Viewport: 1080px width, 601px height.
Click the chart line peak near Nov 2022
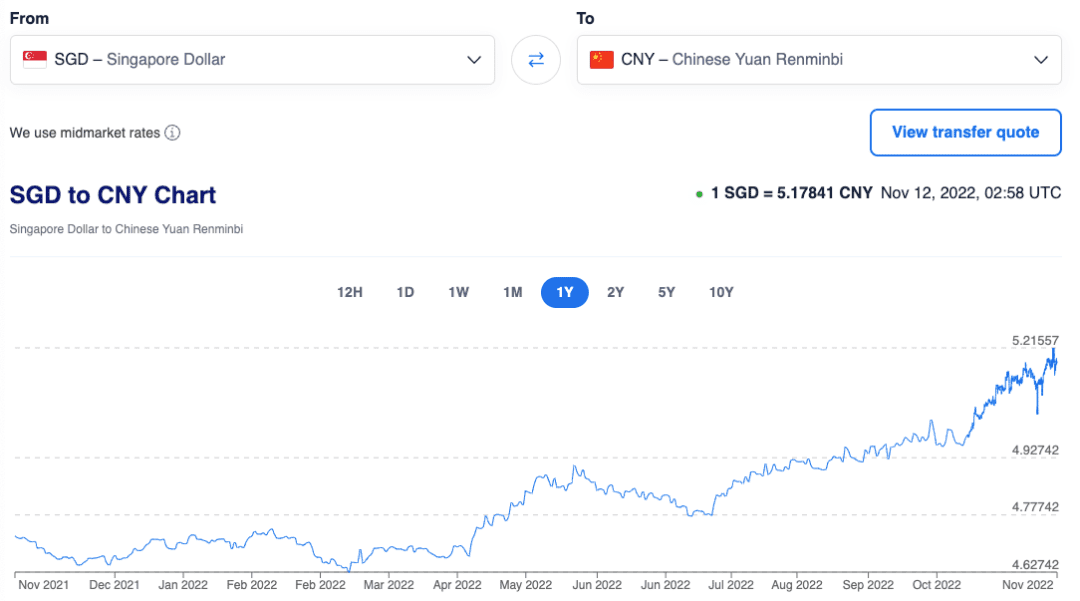[x=1053, y=350]
